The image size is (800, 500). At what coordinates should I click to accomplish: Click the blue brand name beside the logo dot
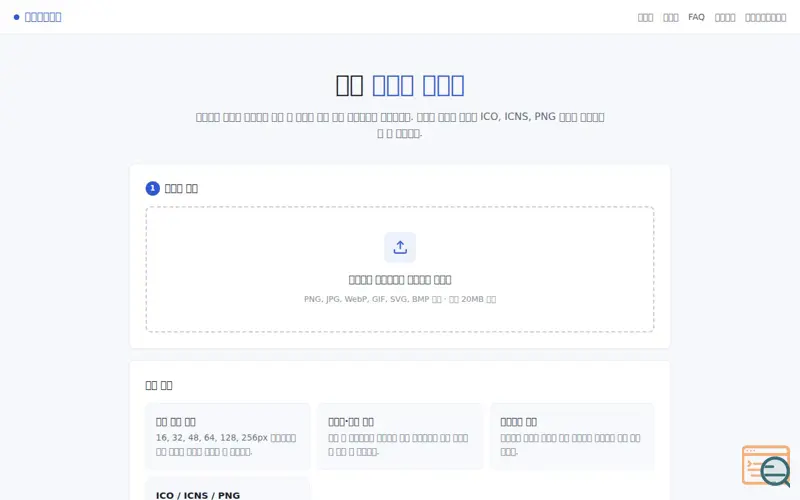pyautogui.click(x=43, y=17)
